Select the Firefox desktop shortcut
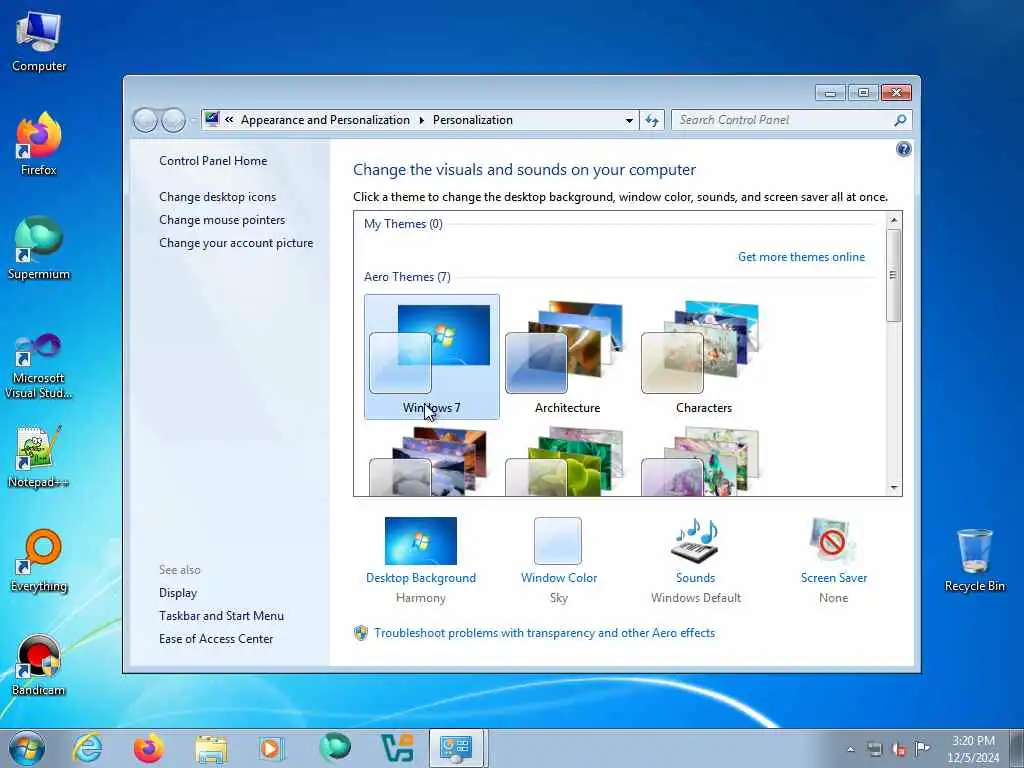 coord(39,144)
